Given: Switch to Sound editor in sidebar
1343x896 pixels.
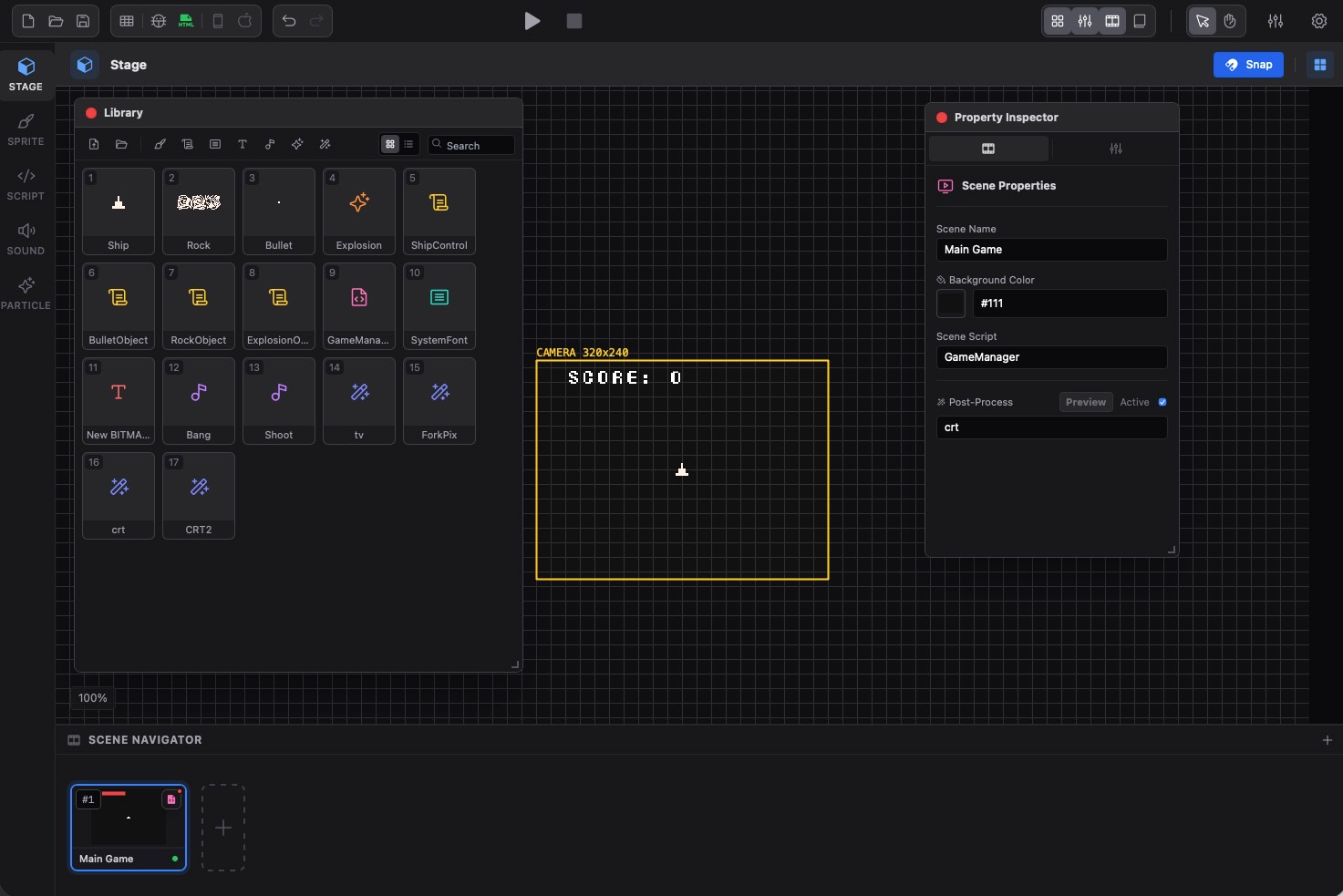Looking at the screenshot, I should click(x=26, y=239).
